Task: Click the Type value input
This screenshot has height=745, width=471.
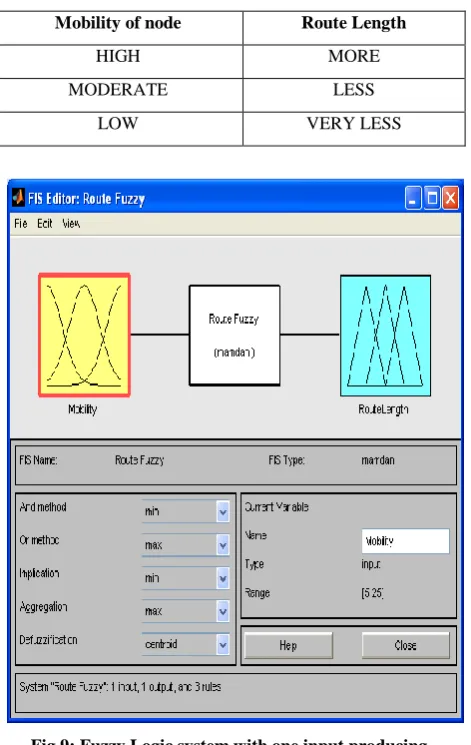Action: coord(371,564)
